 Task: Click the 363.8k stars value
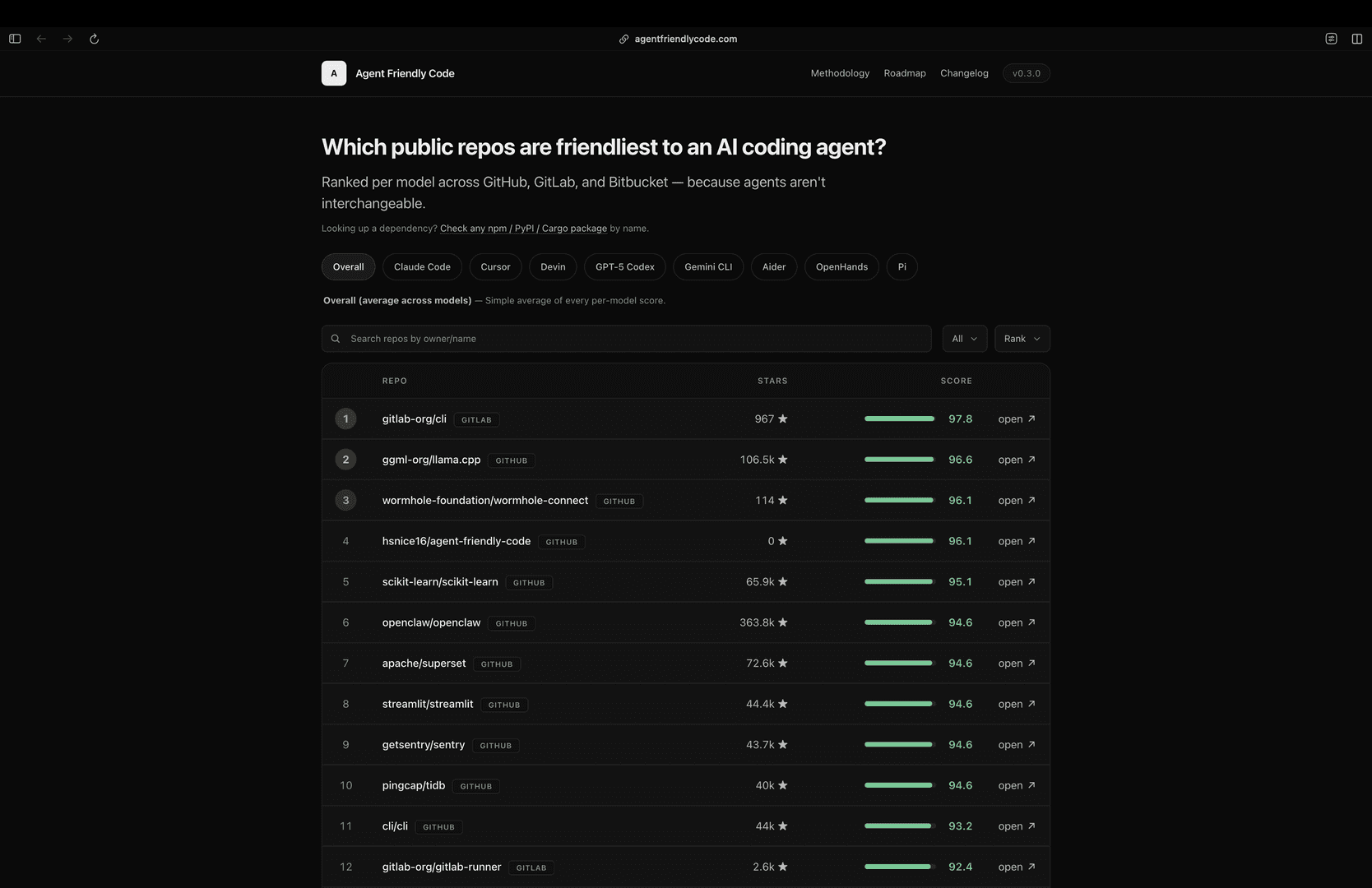[x=757, y=622]
